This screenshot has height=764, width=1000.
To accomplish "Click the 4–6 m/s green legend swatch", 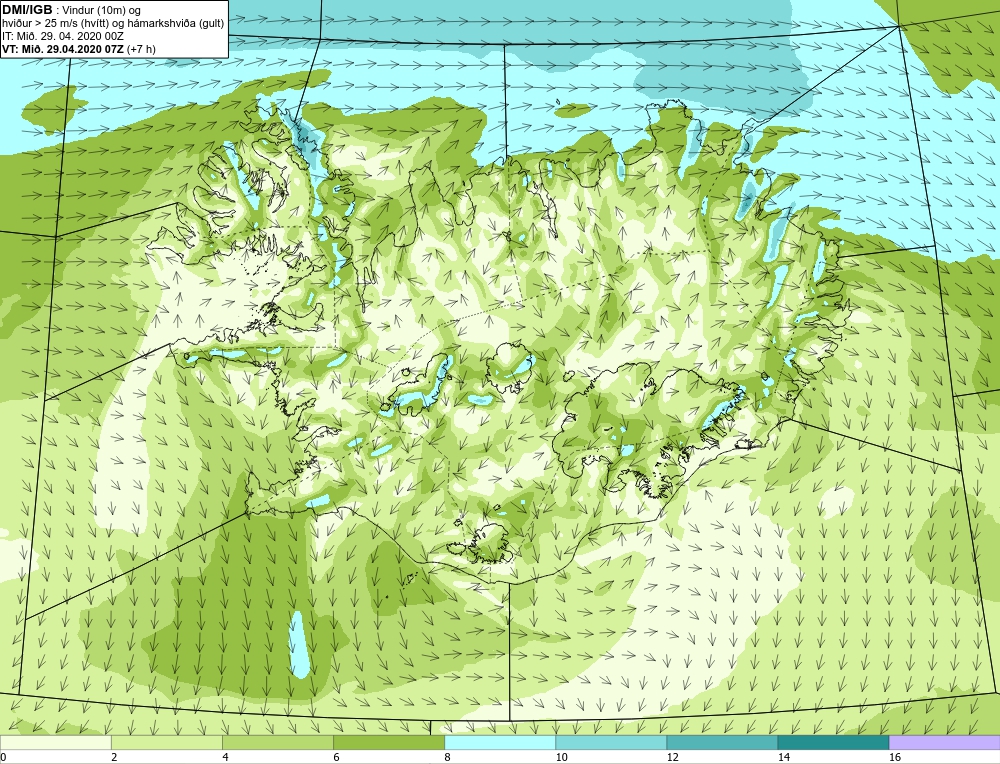I will (278, 742).
